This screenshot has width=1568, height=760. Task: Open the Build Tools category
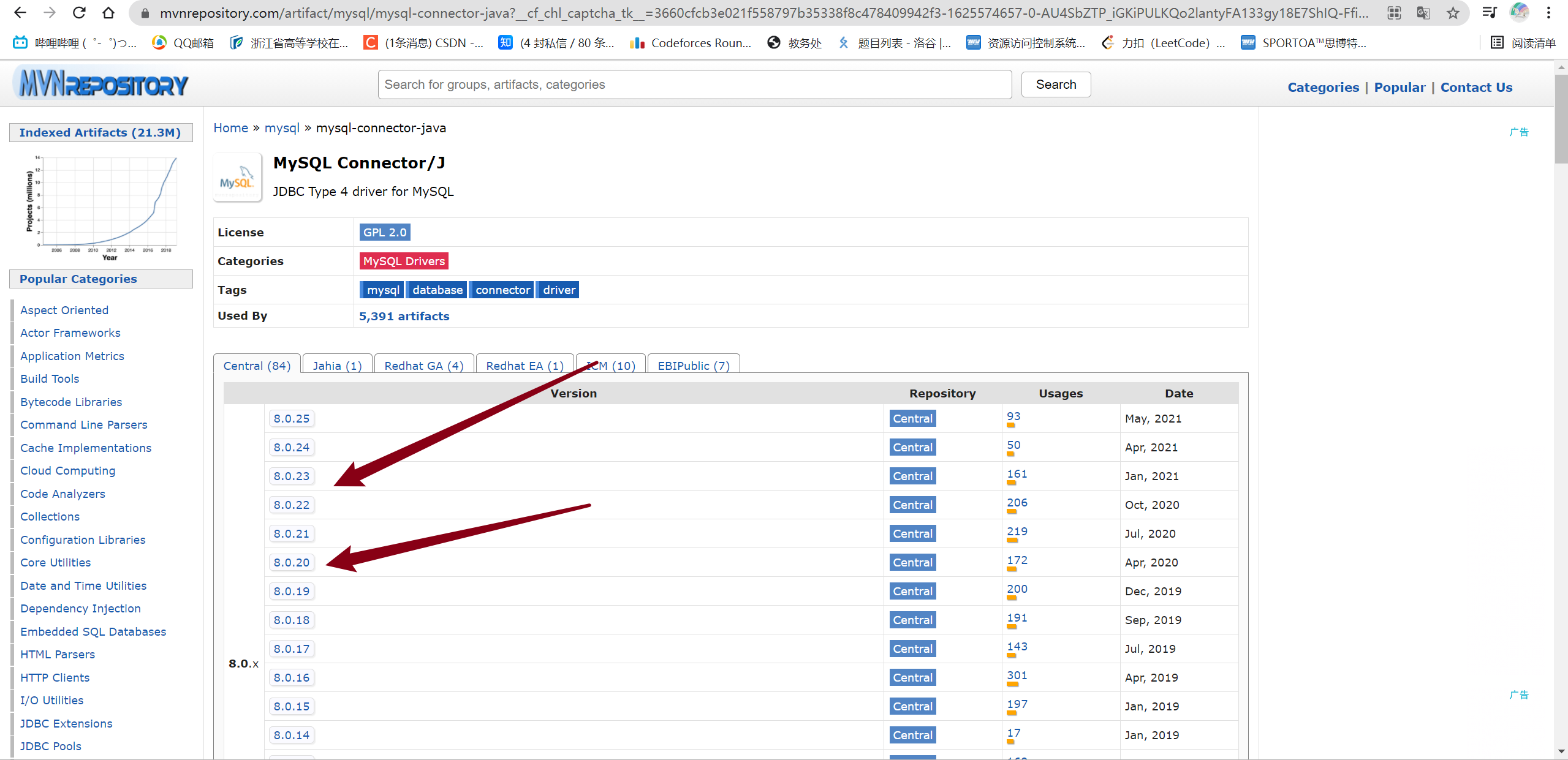click(x=50, y=378)
